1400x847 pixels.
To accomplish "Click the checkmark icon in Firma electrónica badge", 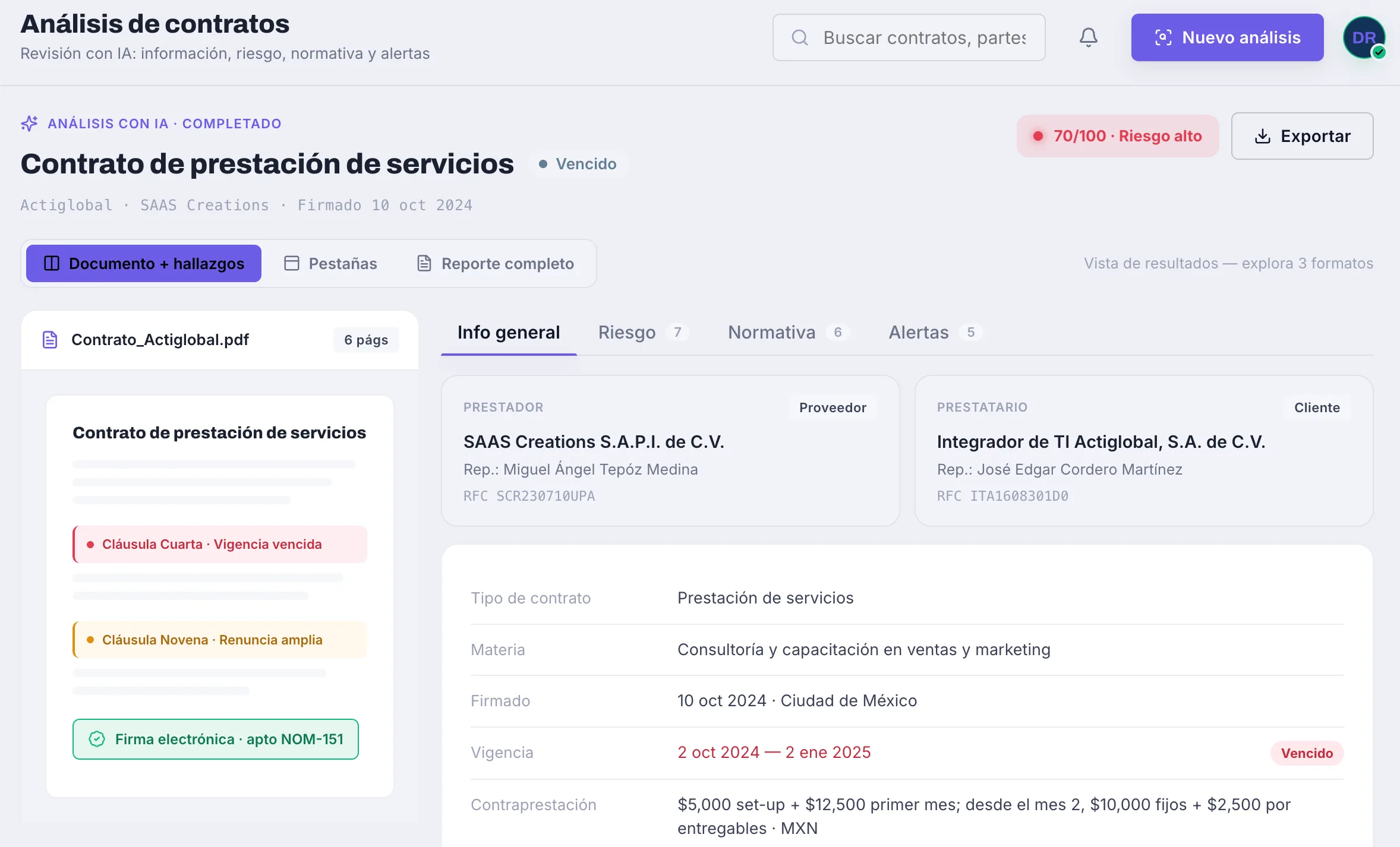I will click(x=97, y=739).
